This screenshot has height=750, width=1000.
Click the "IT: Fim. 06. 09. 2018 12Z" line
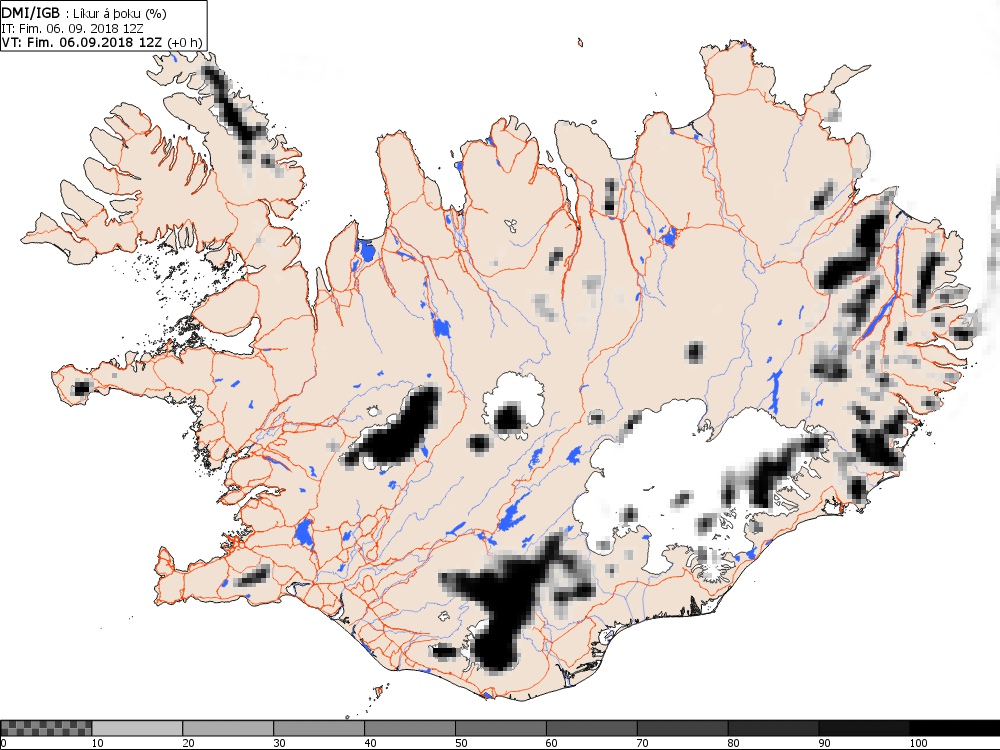(x=72, y=28)
